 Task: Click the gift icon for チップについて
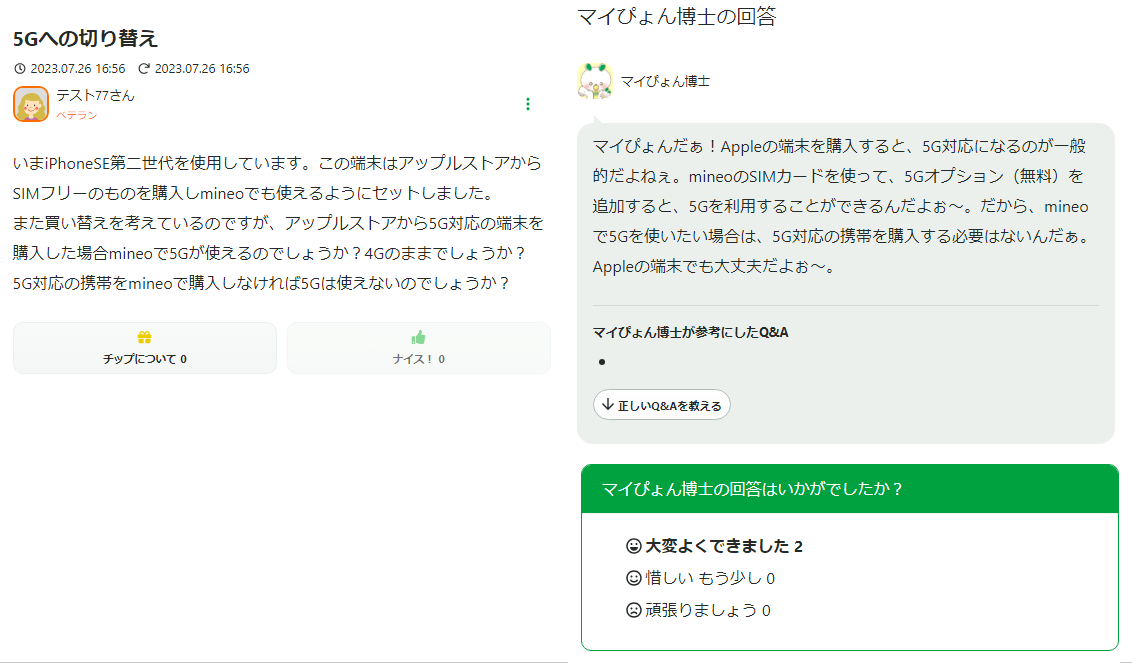tap(144, 338)
